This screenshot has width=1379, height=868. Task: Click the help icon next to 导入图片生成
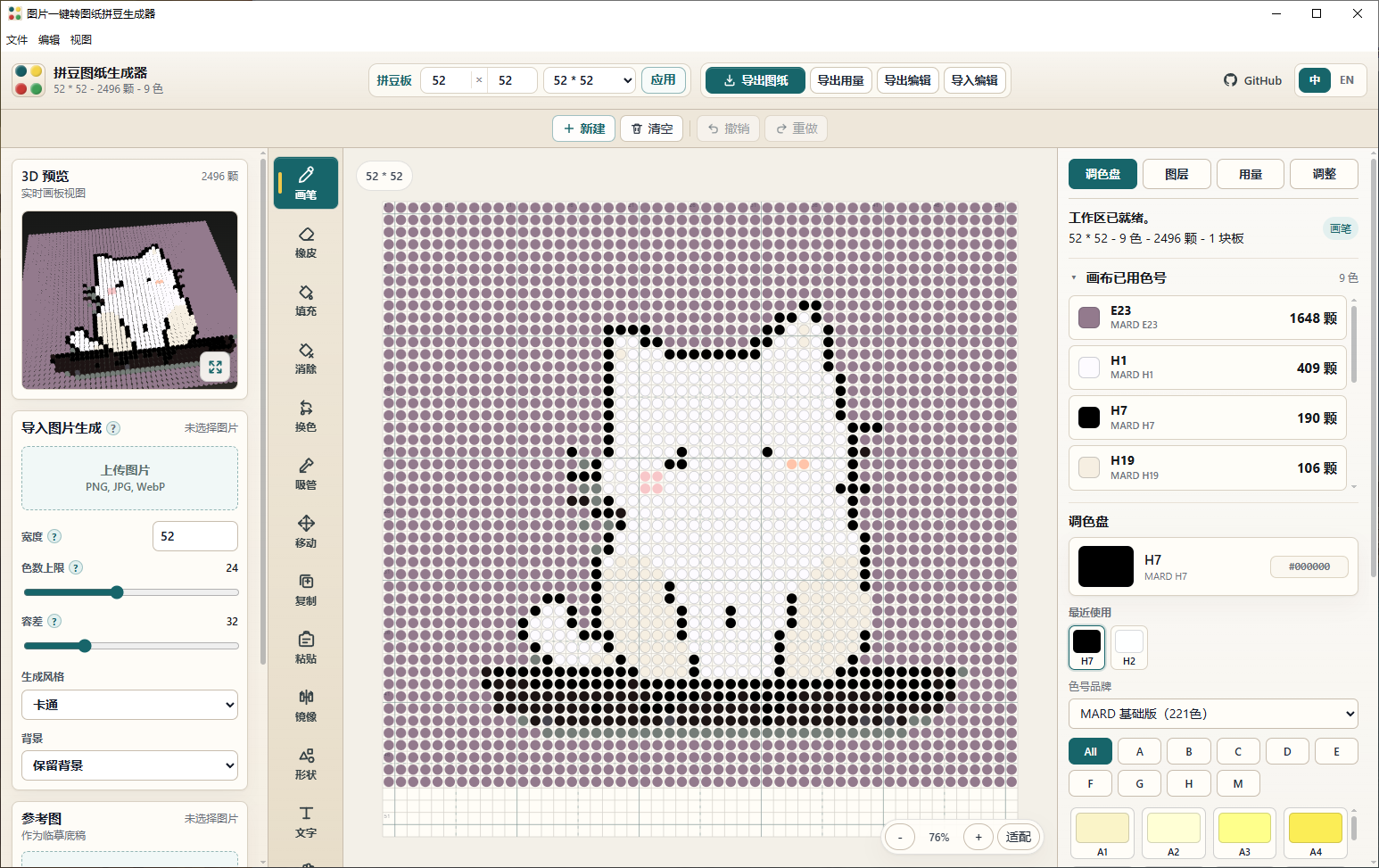pyautogui.click(x=113, y=428)
